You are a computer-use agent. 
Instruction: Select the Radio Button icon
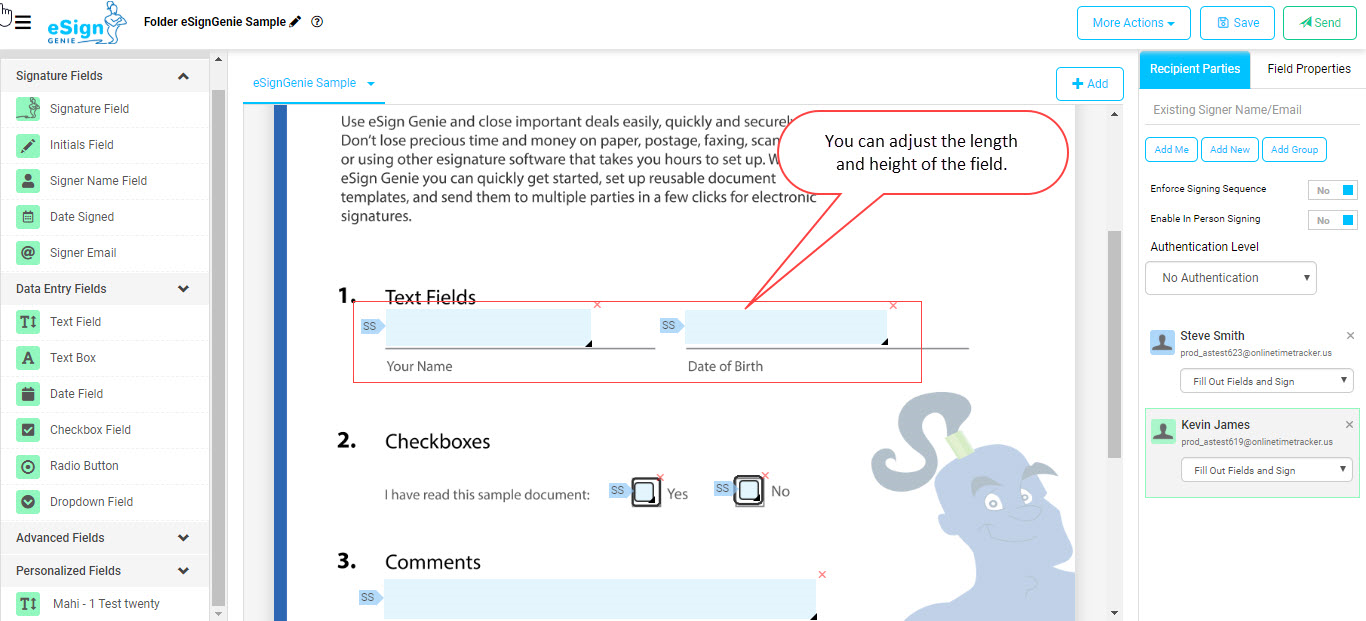click(x=28, y=466)
